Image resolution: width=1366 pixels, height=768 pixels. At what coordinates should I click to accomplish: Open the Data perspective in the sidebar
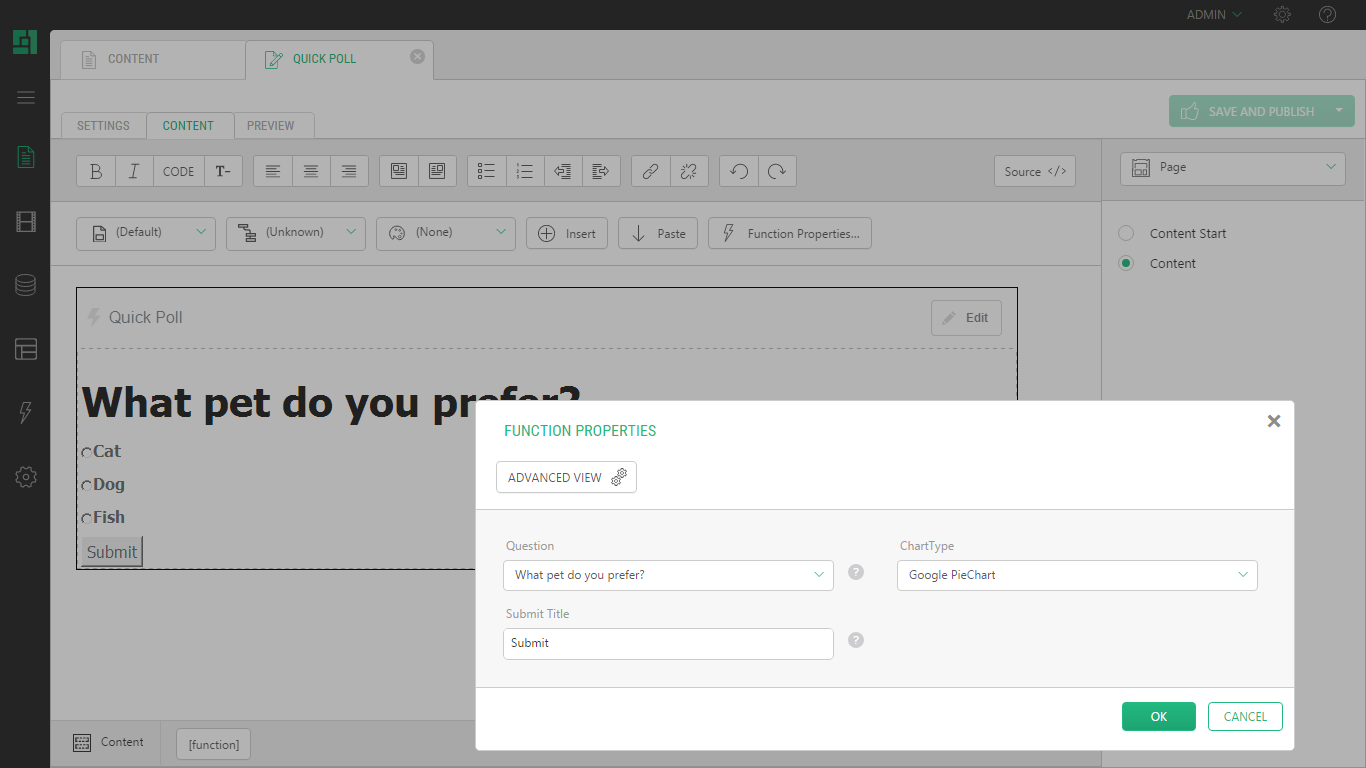(x=26, y=285)
